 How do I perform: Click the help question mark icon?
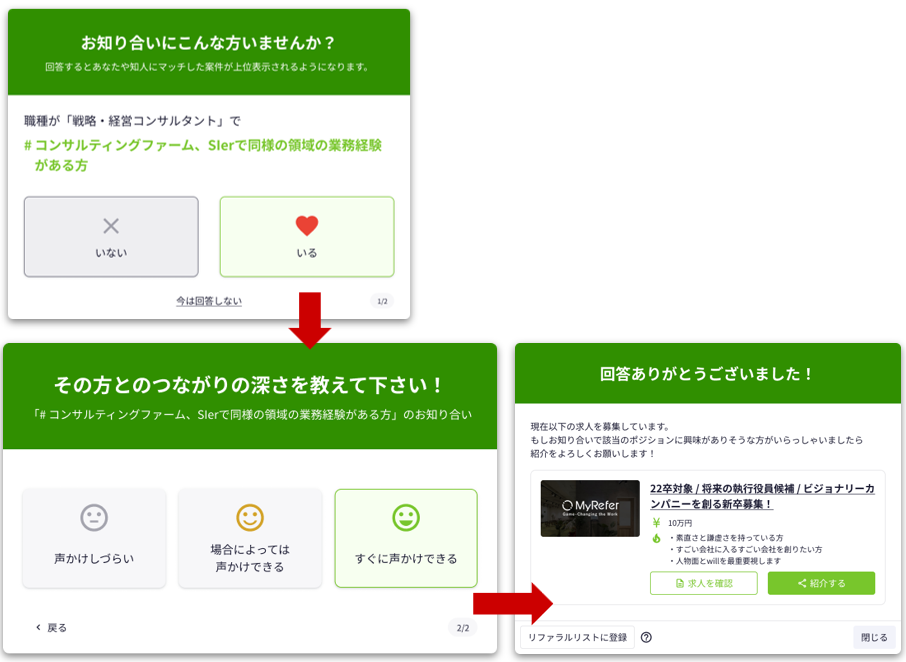[x=646, y=637]
